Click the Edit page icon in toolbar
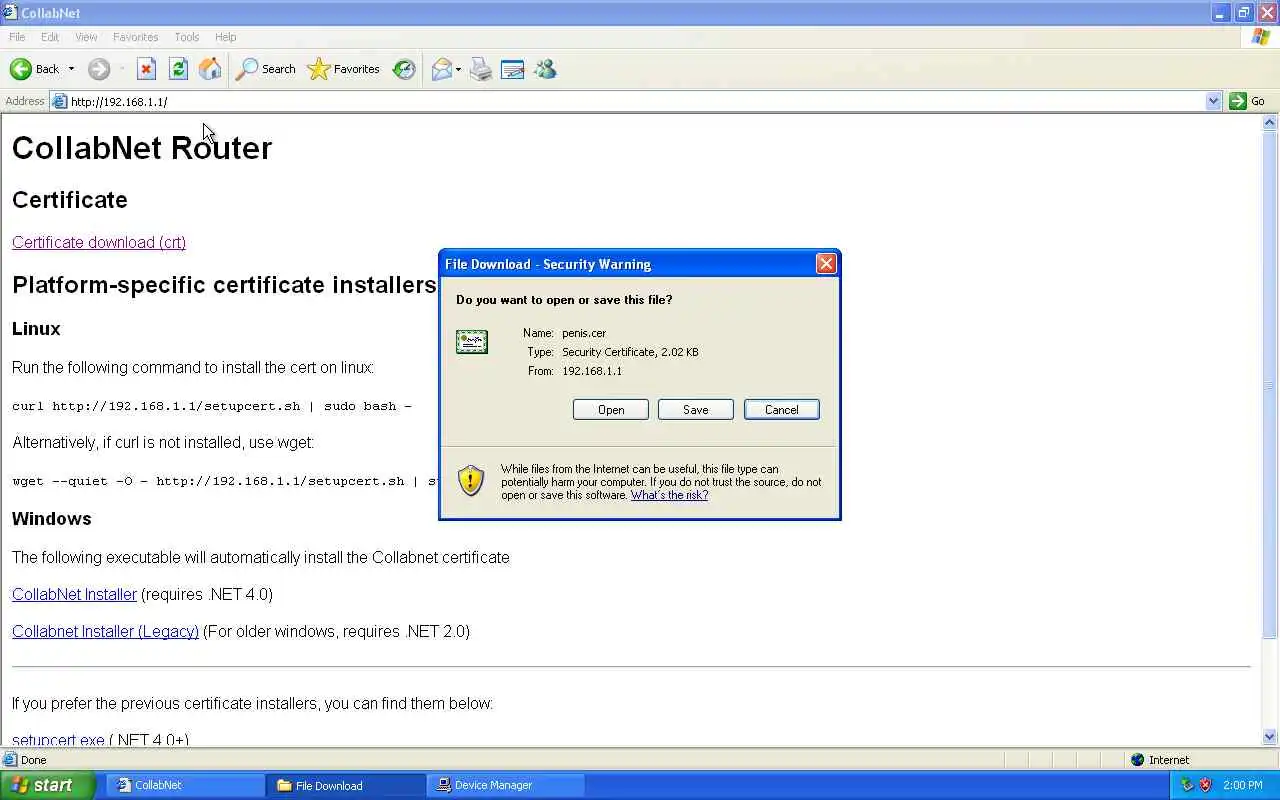The height and width of the screenshot is (800, 1280). tap(513, 69)
